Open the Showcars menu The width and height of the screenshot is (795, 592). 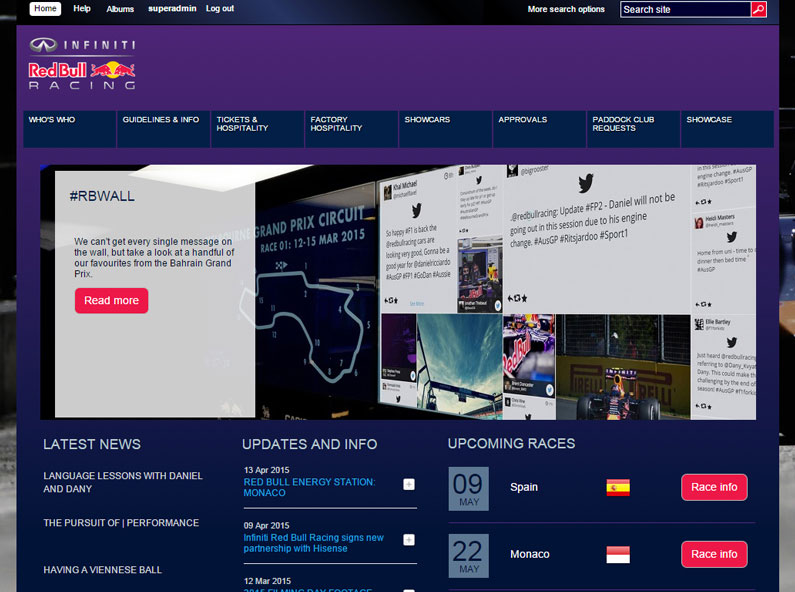pos(446,129)
